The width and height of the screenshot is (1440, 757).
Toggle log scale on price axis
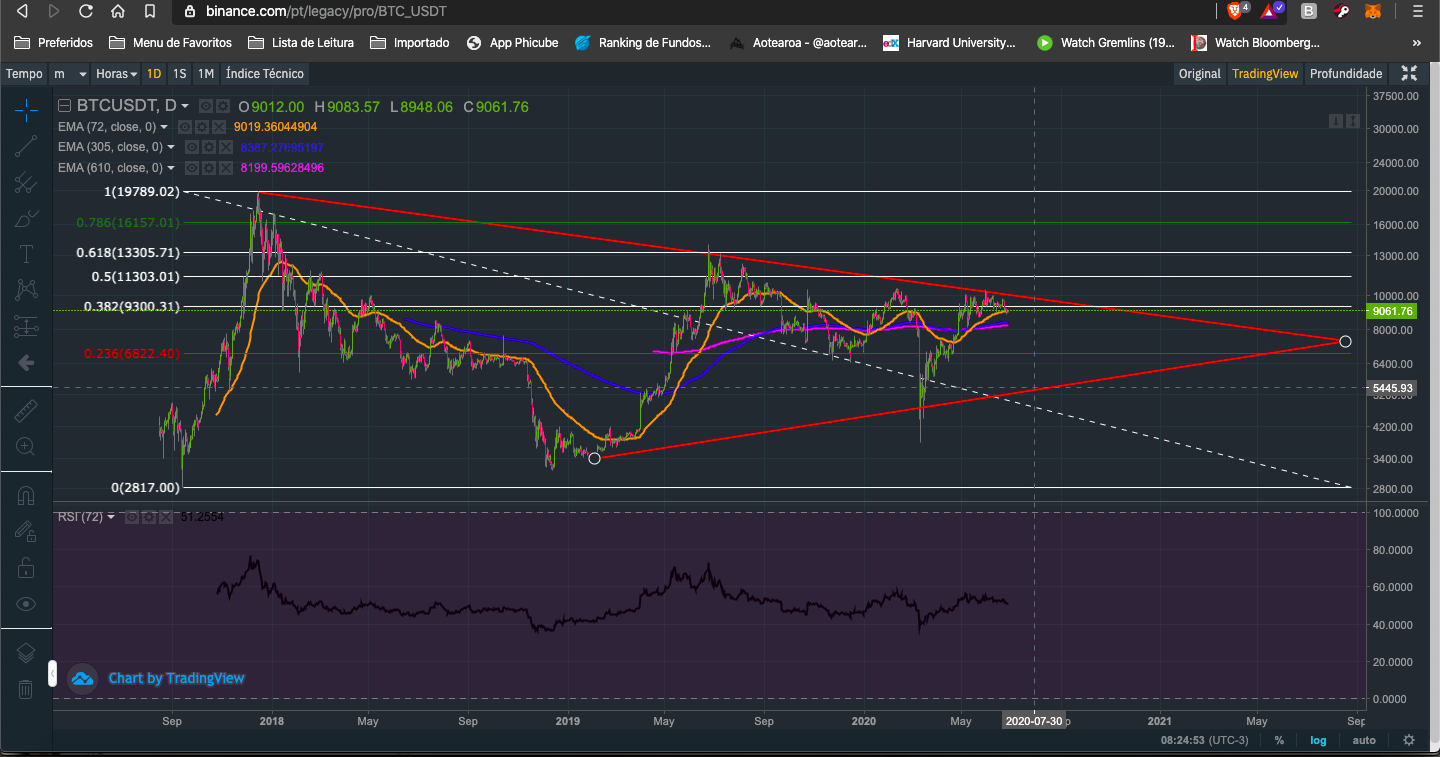1318,740
